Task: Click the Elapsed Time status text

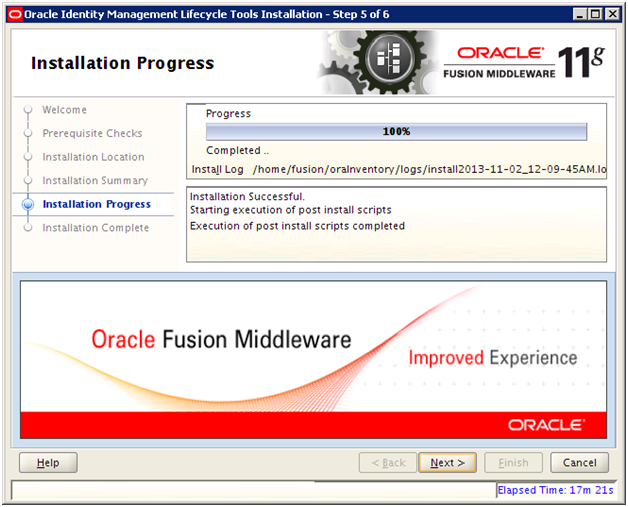Action: coord(555,490)
